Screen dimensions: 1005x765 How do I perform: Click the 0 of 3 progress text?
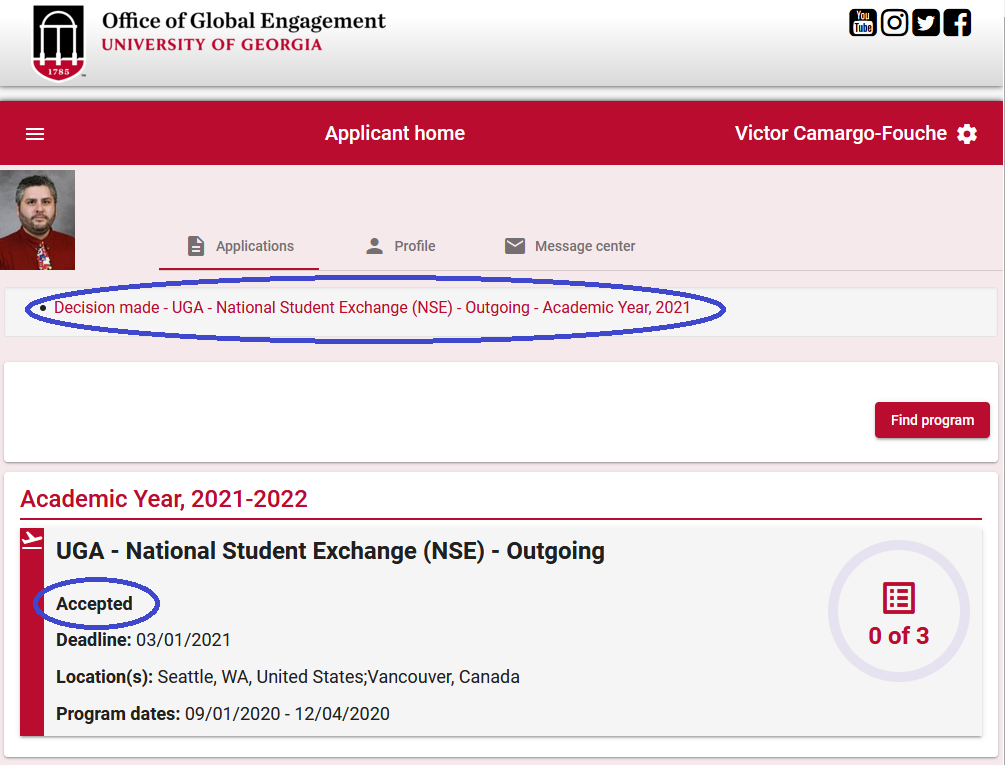point(899,636)
